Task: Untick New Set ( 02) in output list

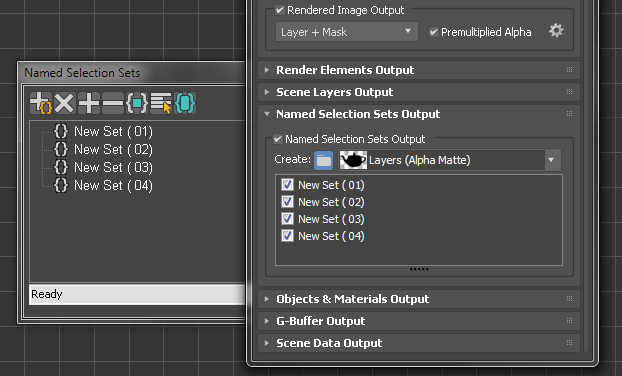Action: [287, 202]
